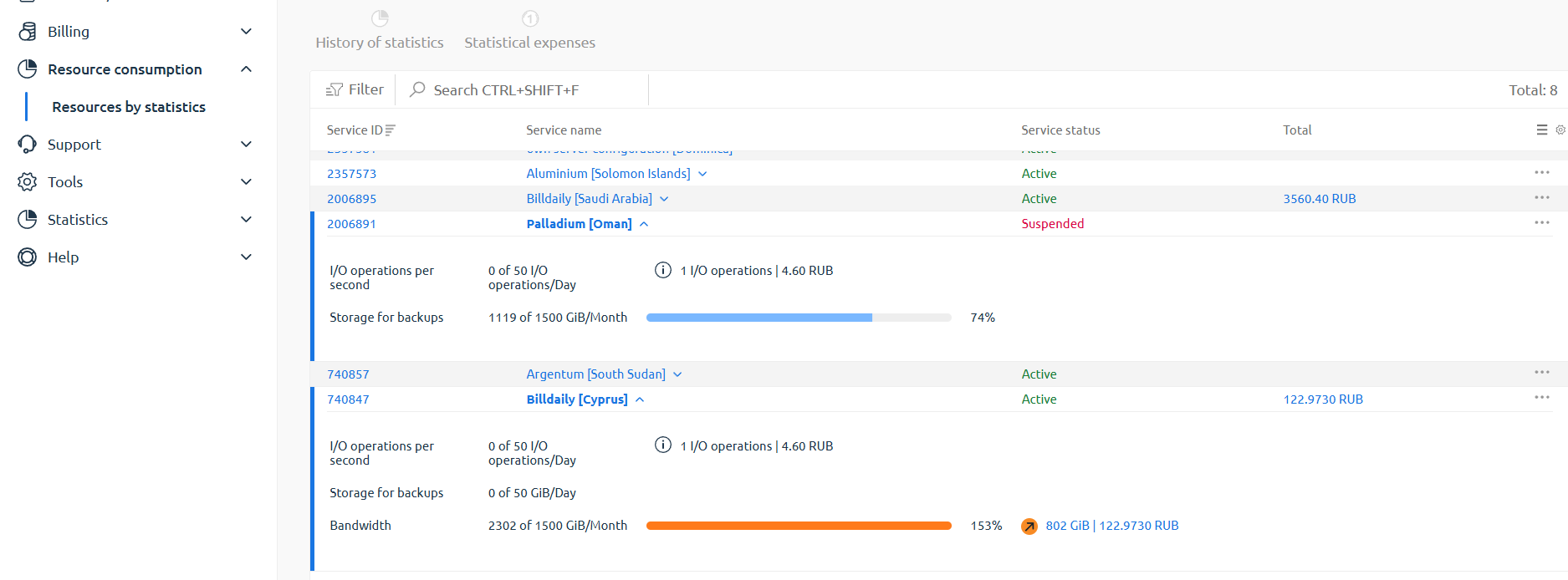Click the info icon beside Palladium I/O operations
This screenshot has width=1568, height=580.
[x=663, y=270]
